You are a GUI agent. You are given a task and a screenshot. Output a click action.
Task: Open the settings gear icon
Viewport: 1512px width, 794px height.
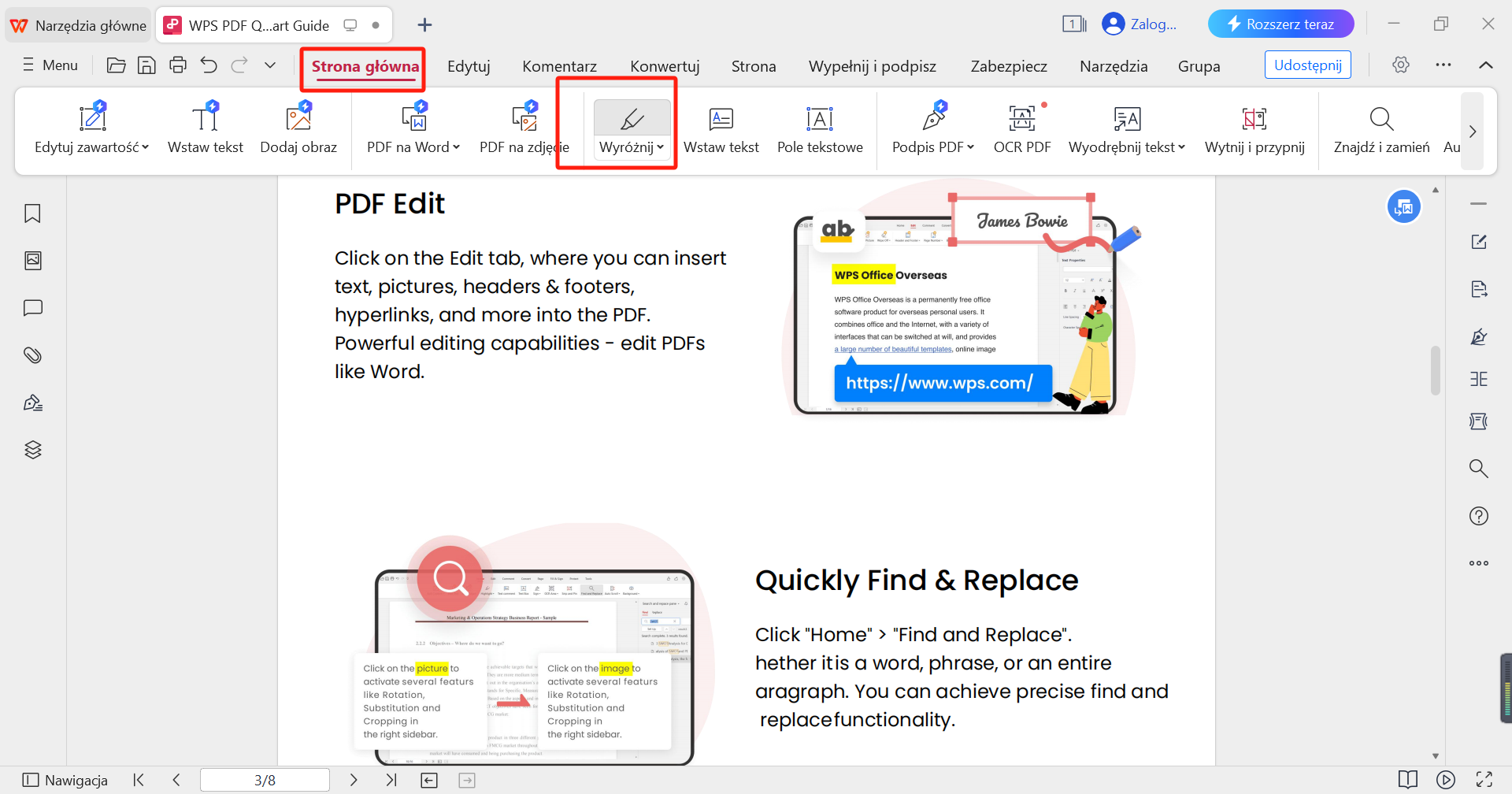[x=1401, y=65]
